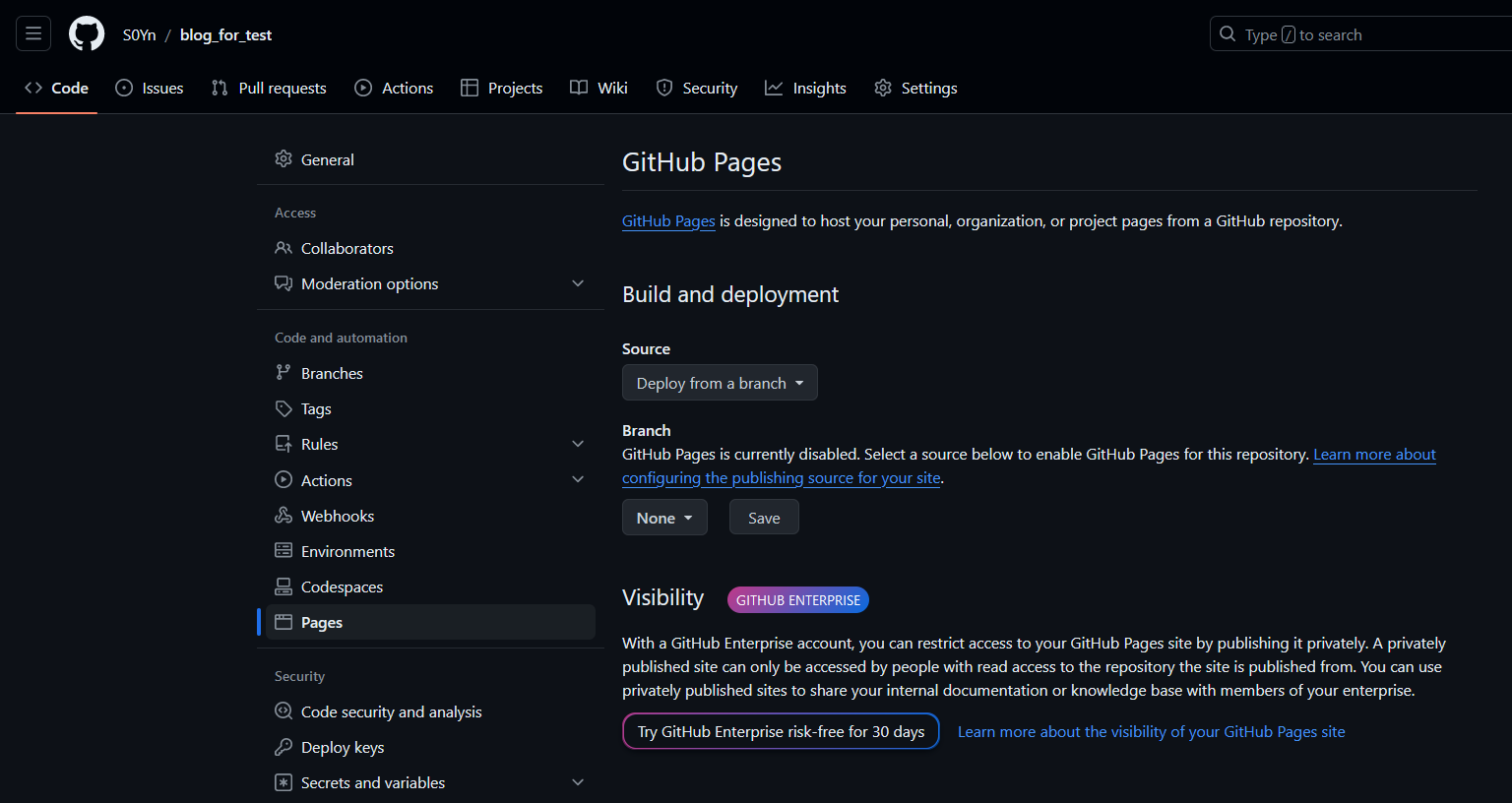Open Collaborators settings
Screen dimensions: 1512x803
430,248
